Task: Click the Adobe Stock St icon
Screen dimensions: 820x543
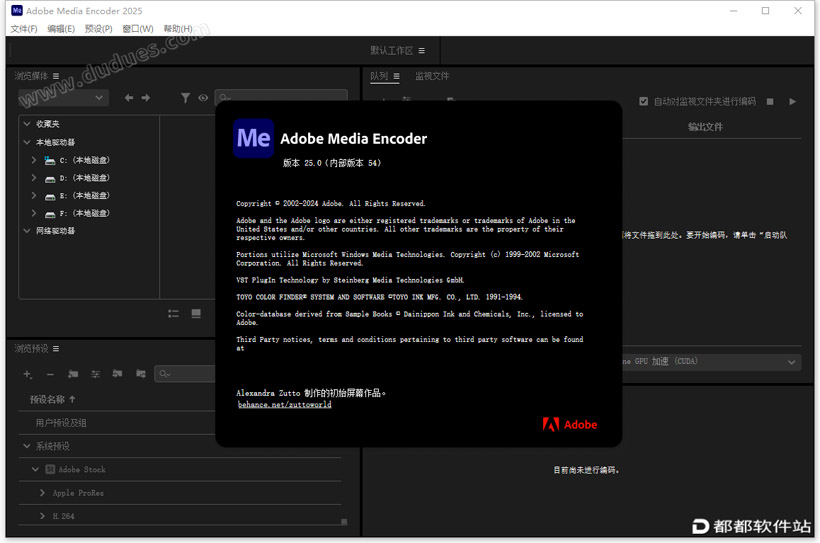Action: [50, 469]
